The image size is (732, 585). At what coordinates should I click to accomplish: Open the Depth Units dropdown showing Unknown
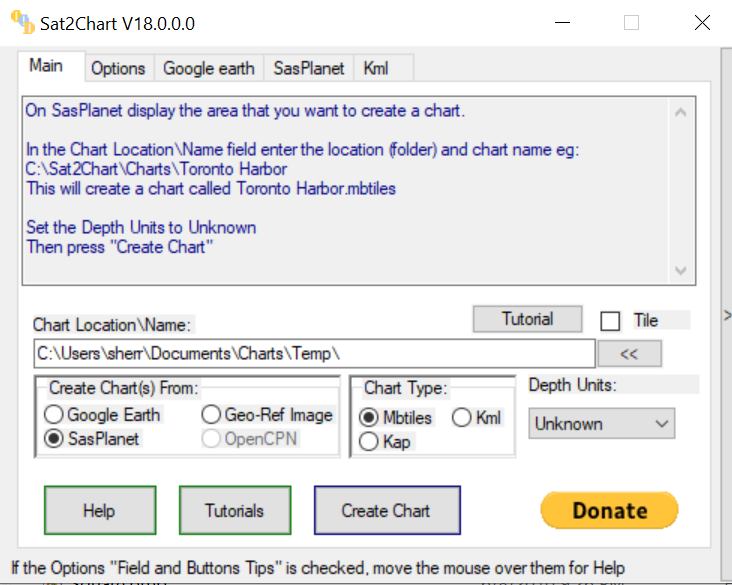click(601, 424)
